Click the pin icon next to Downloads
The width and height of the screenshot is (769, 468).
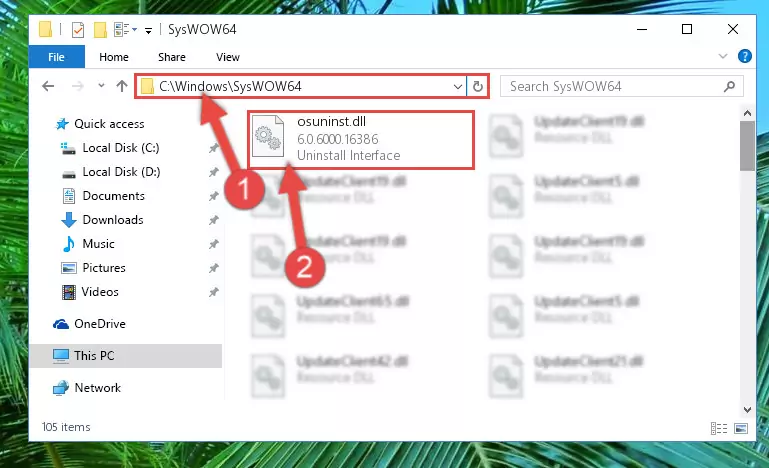pos(213,220)
